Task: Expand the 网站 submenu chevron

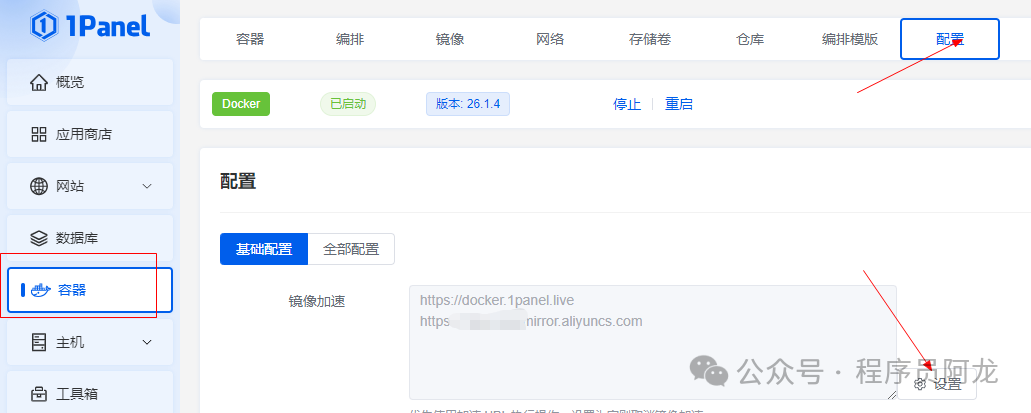Action: pos(147,186)
